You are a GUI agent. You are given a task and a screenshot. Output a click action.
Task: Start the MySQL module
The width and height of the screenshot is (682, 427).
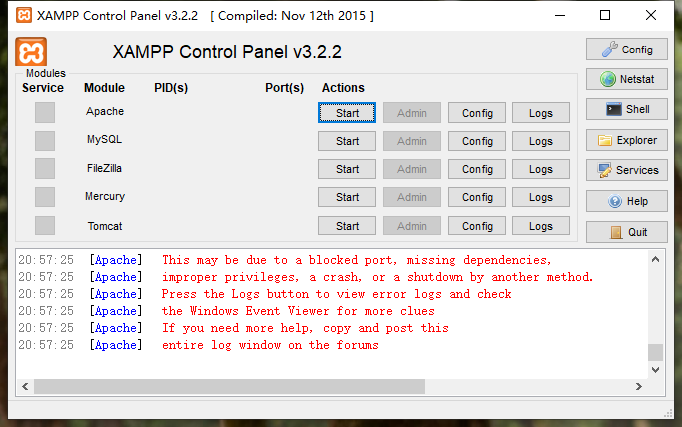click(347, 141)
